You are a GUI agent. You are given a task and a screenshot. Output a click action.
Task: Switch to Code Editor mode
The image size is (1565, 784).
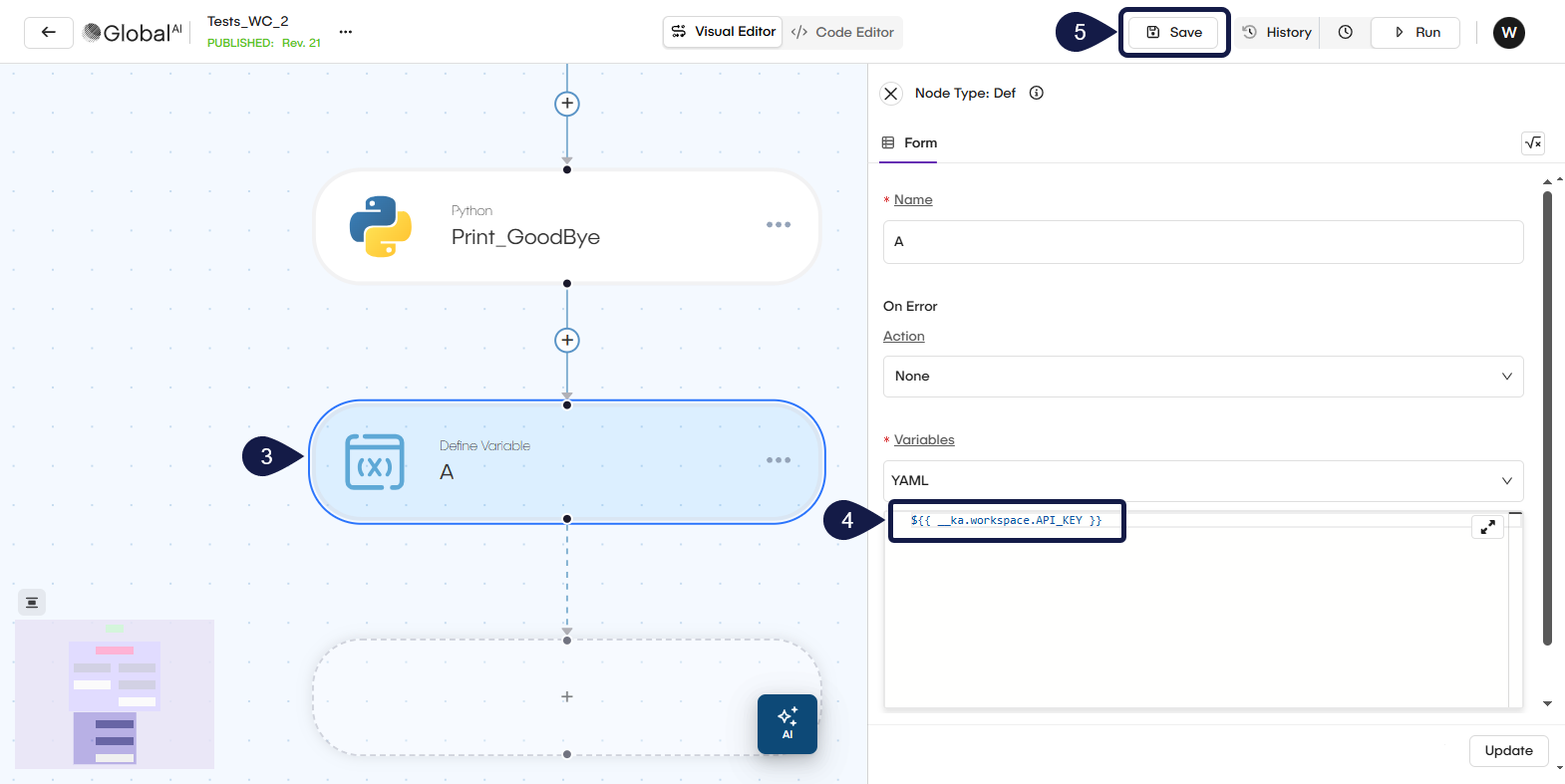(843, 32)
